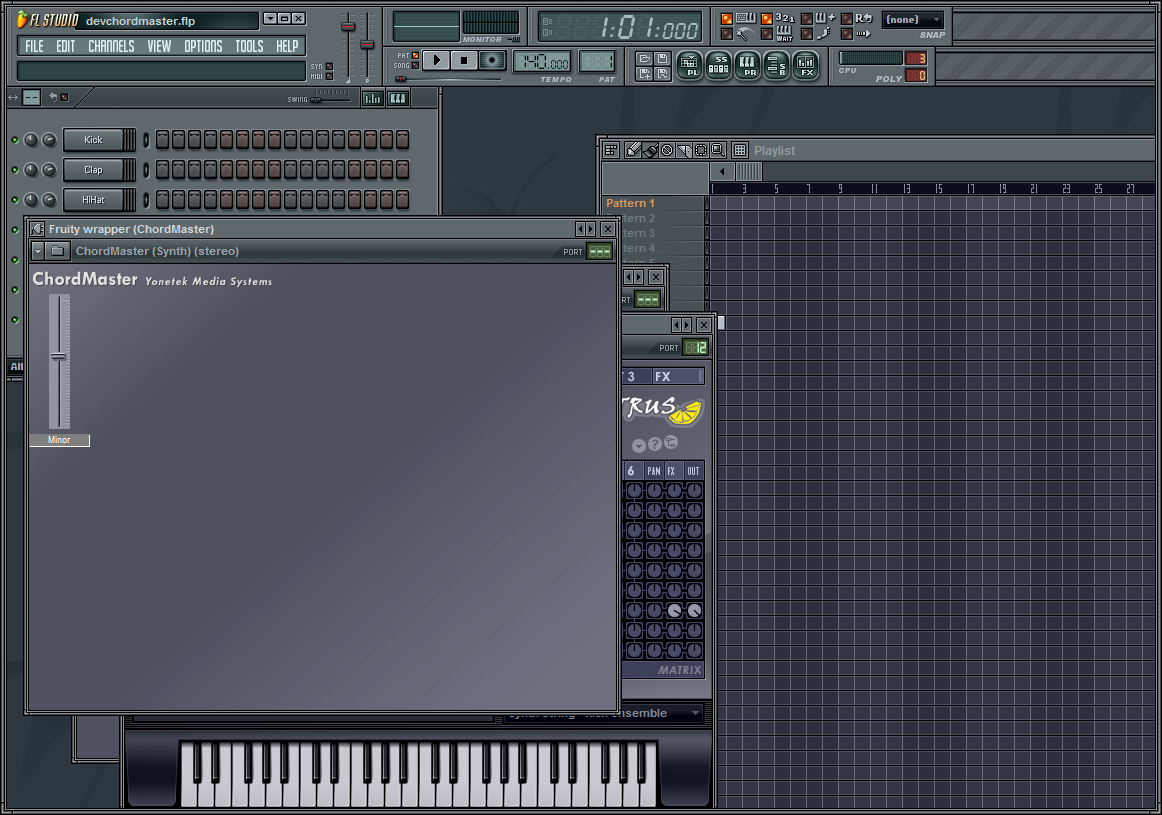The height and width of the screenshot is (815, 1162).
Task: Open the Playlist options menu icon
Action: (611, 150)
